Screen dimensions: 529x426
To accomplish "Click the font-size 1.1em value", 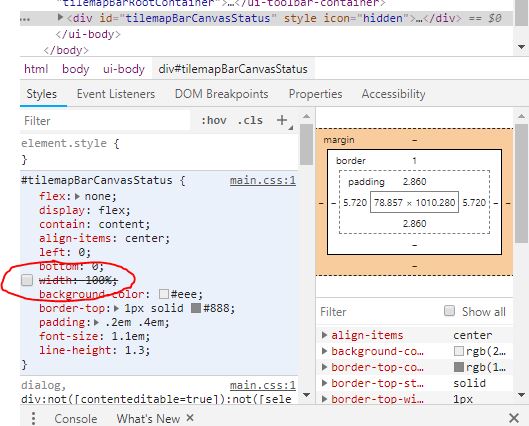I will (x=128, y=336).
